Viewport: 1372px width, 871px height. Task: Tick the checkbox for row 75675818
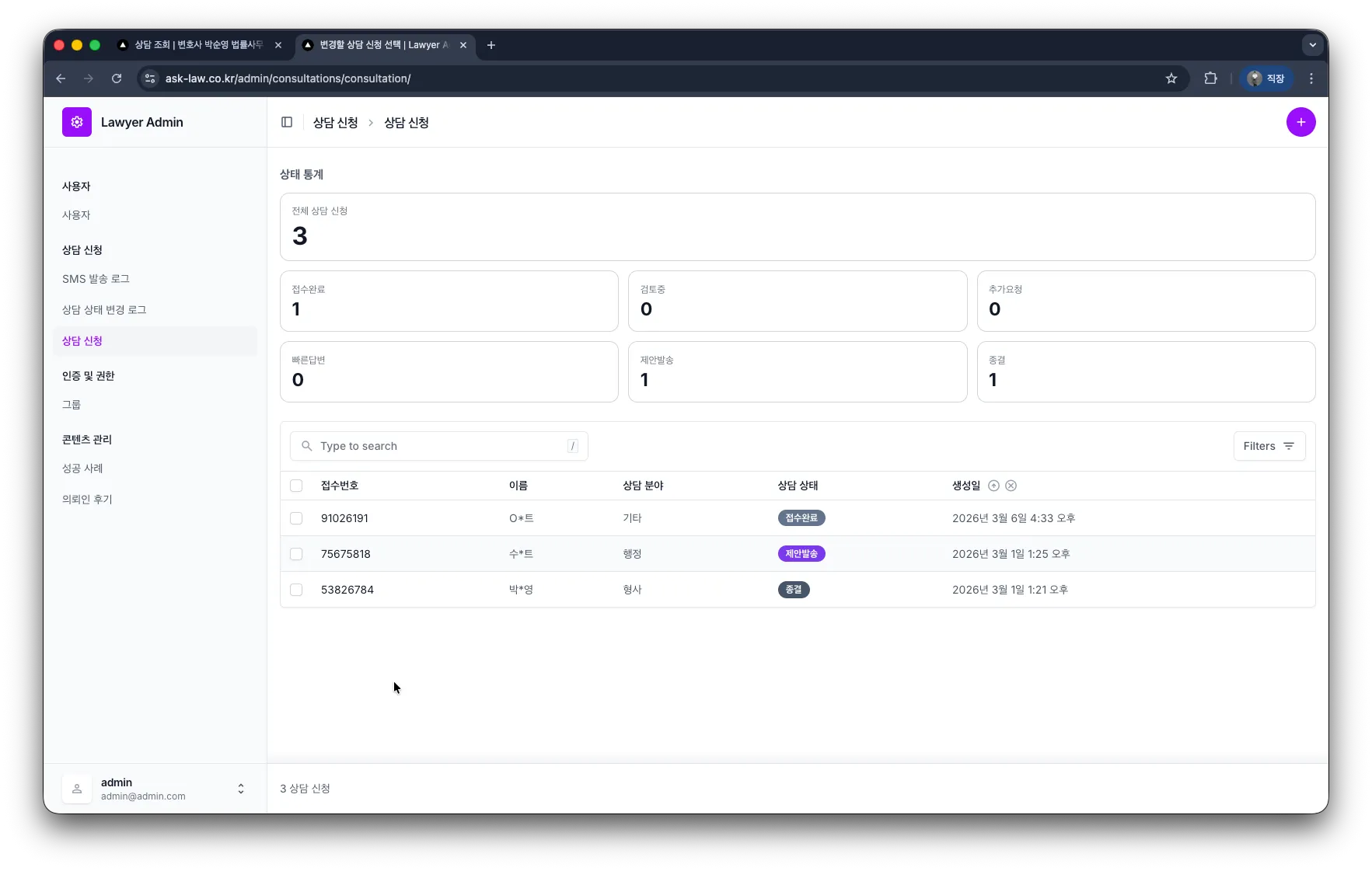coord(296,554)
